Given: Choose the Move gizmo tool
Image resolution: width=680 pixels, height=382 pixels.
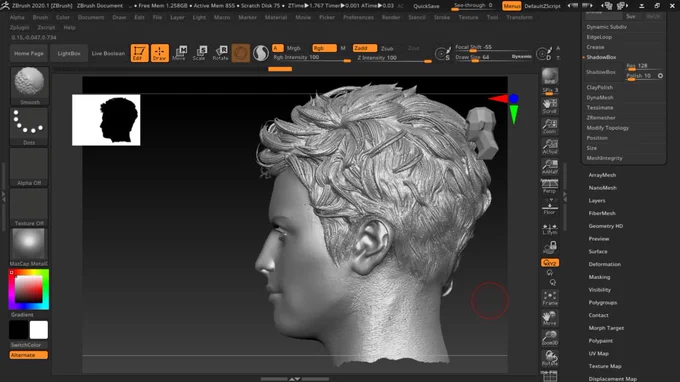Looking at the screenshot, I should pyautogui.click(x=180, y=53).
